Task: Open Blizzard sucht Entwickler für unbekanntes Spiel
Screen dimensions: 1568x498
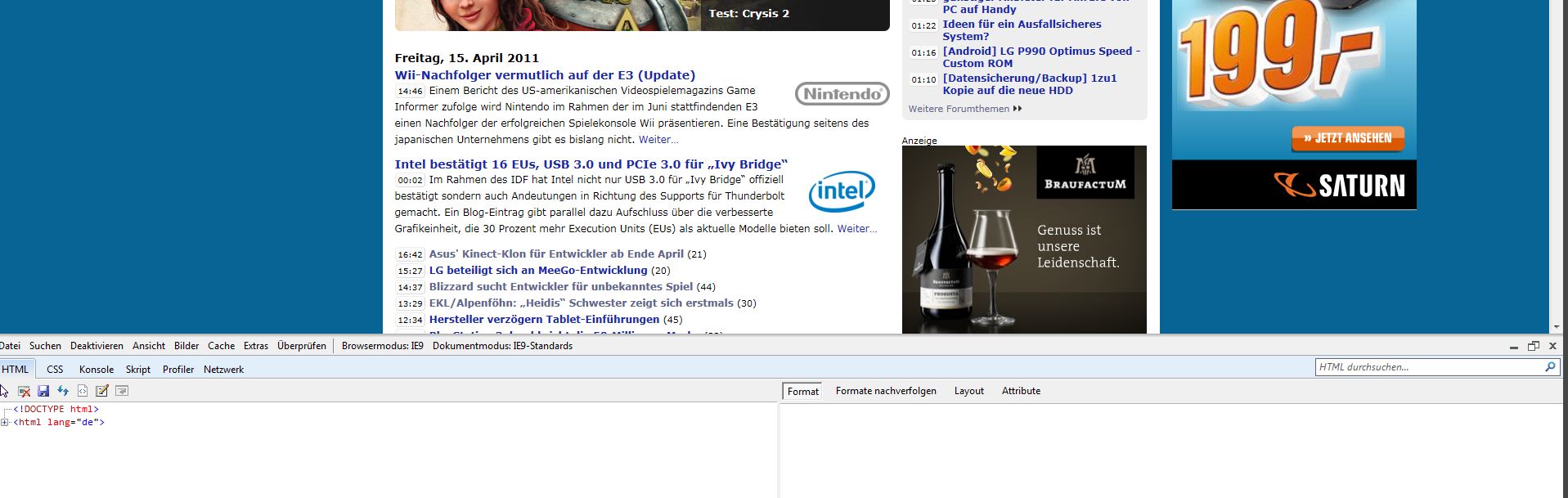Action: pos(561,287)
